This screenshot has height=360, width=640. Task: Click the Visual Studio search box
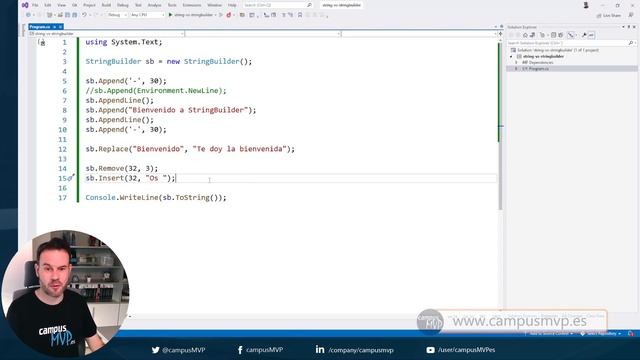(278, 5)
